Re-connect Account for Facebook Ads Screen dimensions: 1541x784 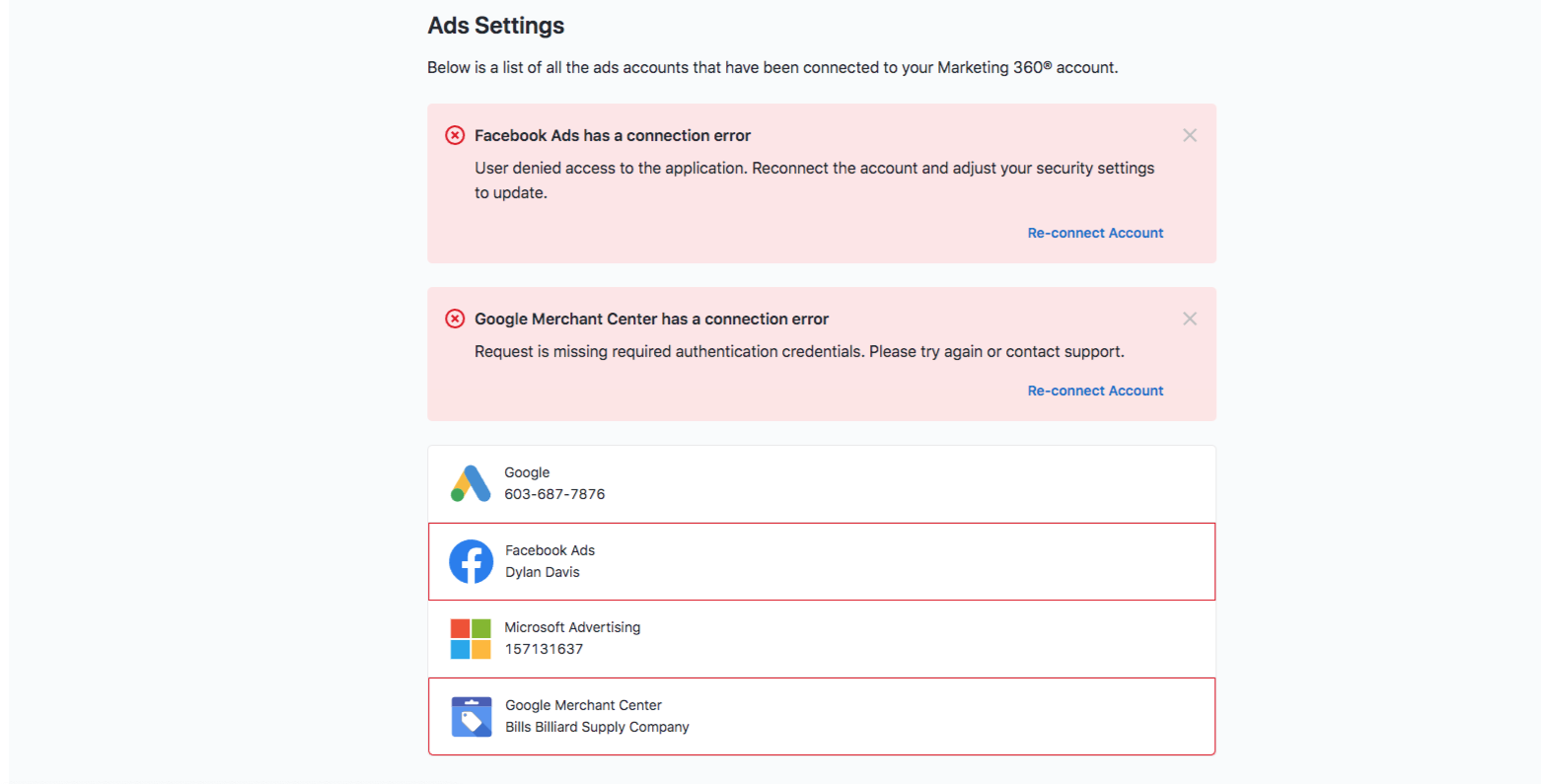coord(1095,233)
